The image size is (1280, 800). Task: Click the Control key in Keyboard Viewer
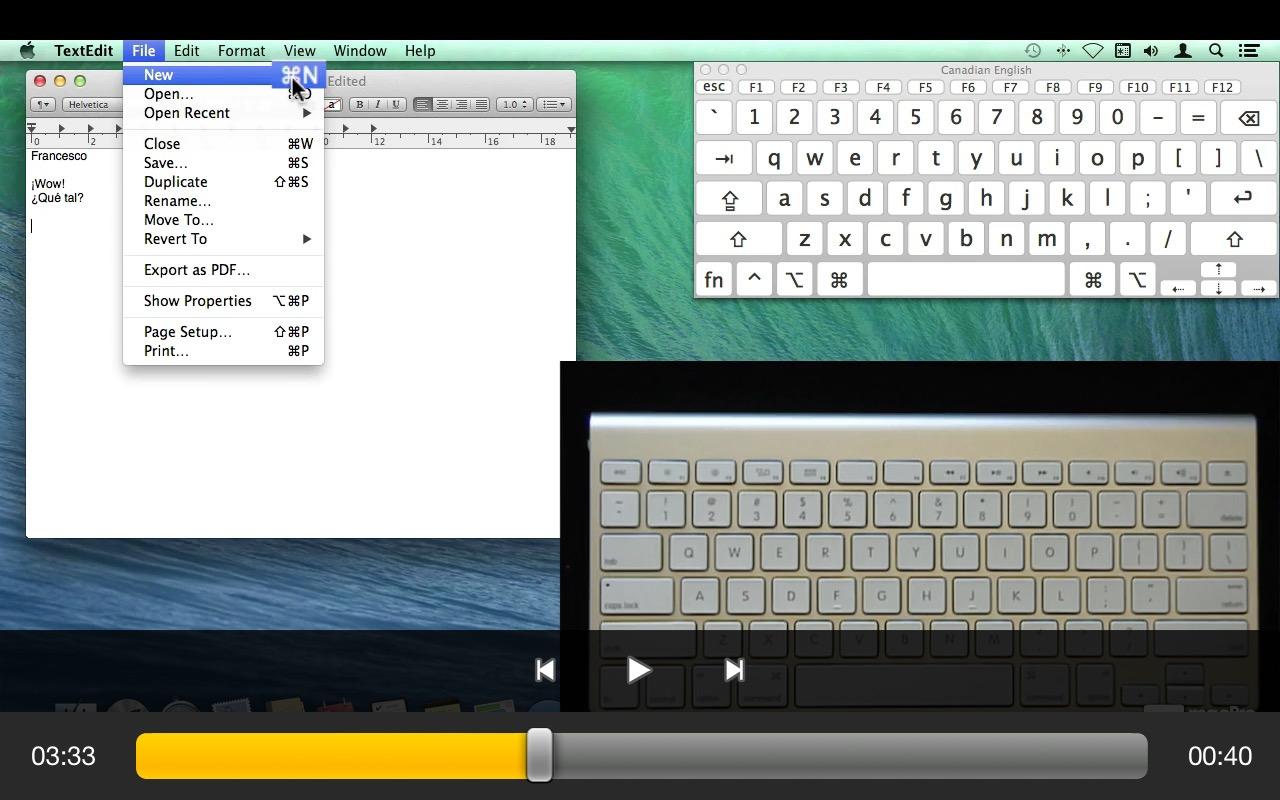click(x=754, y=280)
